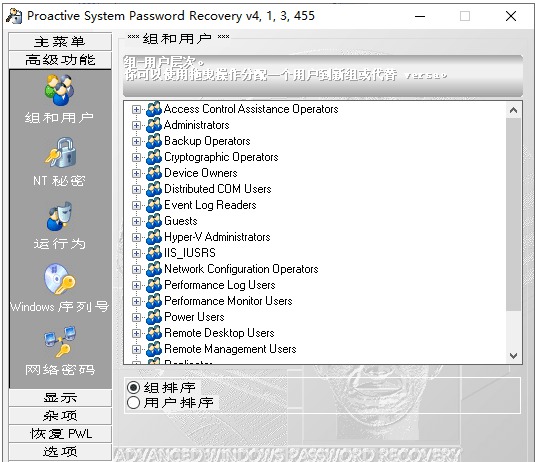Select the Performance Monitor Users label
Screen dimensions: 535x462
(228, 301)
